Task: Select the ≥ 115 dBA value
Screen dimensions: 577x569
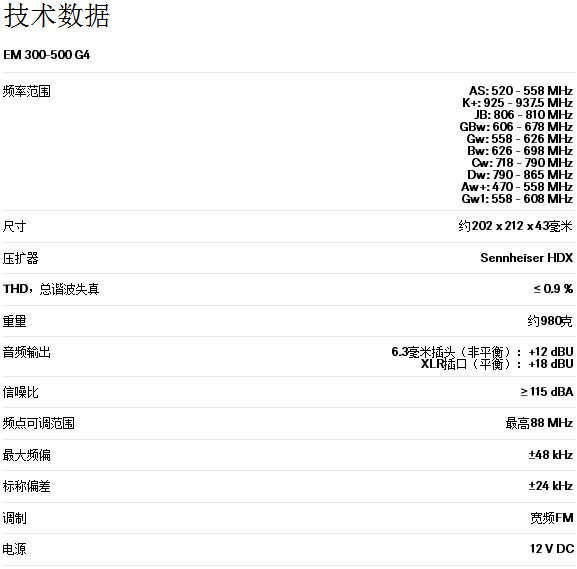Action: (x=547, y=392)
